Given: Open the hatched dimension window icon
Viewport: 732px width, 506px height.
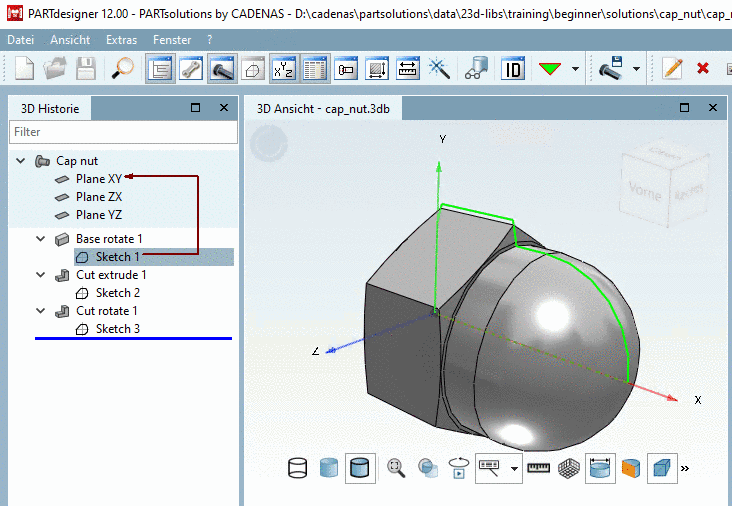Looking at the screenshot, I should pyautogui.click(x=377, y=69).
